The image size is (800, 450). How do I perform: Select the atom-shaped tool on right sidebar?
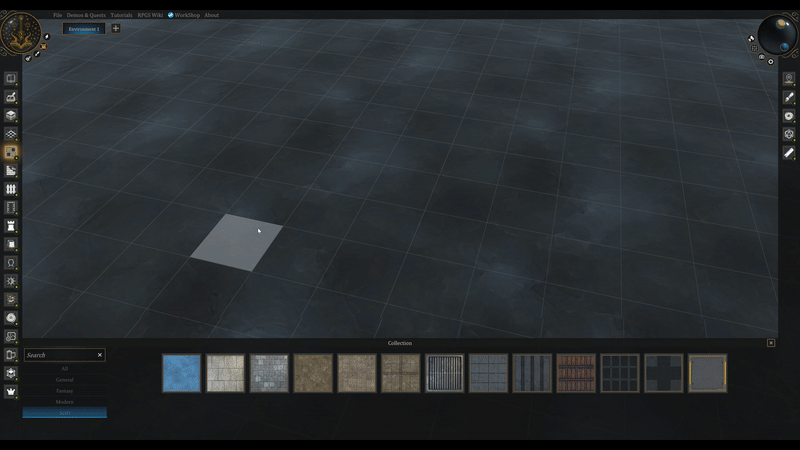pos(789,134)
